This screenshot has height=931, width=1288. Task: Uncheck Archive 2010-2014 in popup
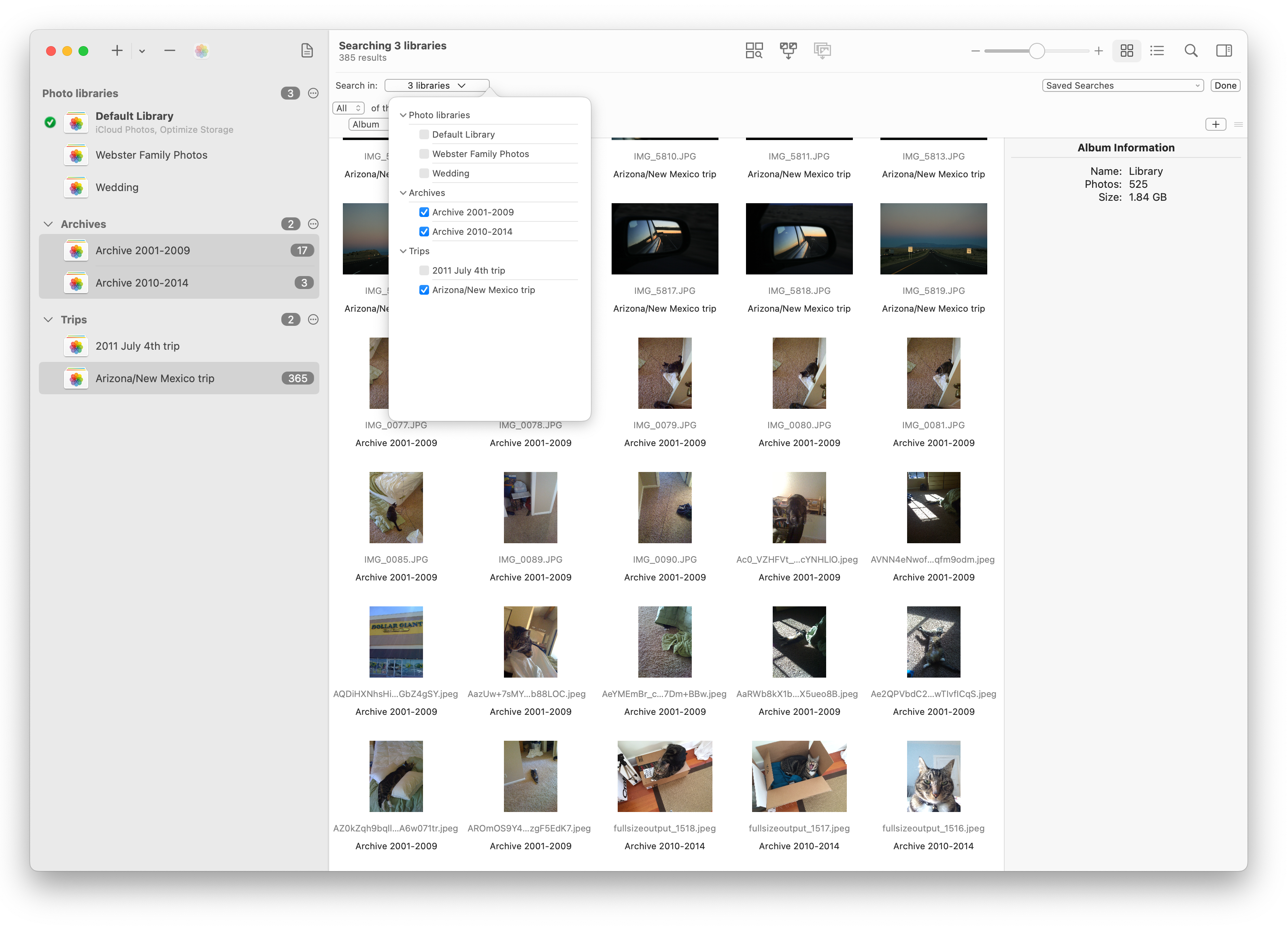pos(424,232)
